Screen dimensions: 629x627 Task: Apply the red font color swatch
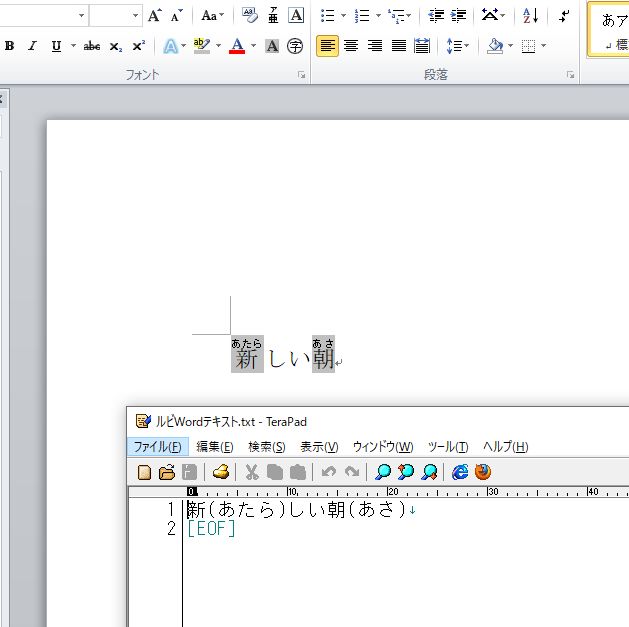click(x=237, y=46)
